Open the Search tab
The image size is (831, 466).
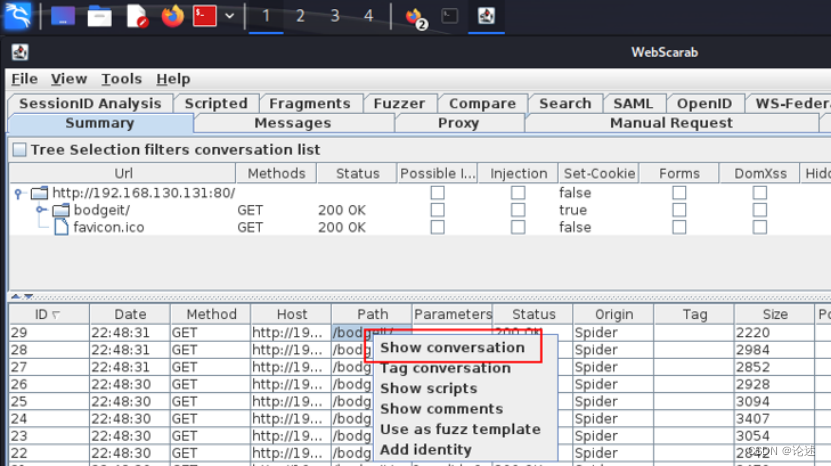pyautogui.click(x=565, y=103)
